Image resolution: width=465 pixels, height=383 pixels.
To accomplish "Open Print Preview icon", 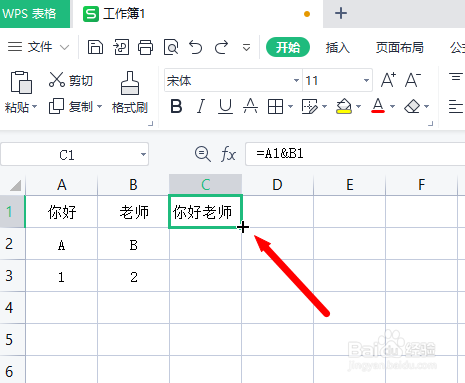I will 171,47.
